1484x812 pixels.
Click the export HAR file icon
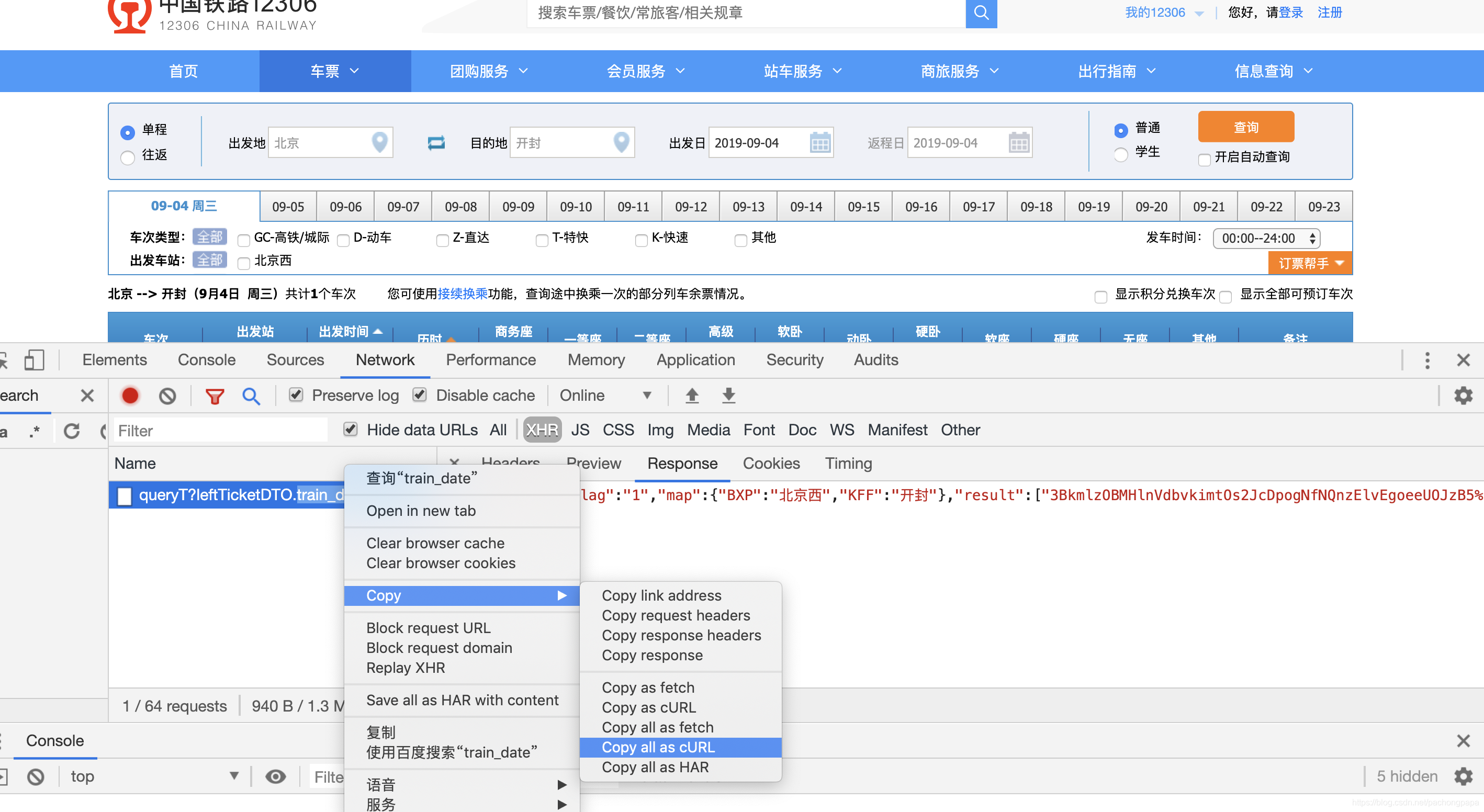728,397
